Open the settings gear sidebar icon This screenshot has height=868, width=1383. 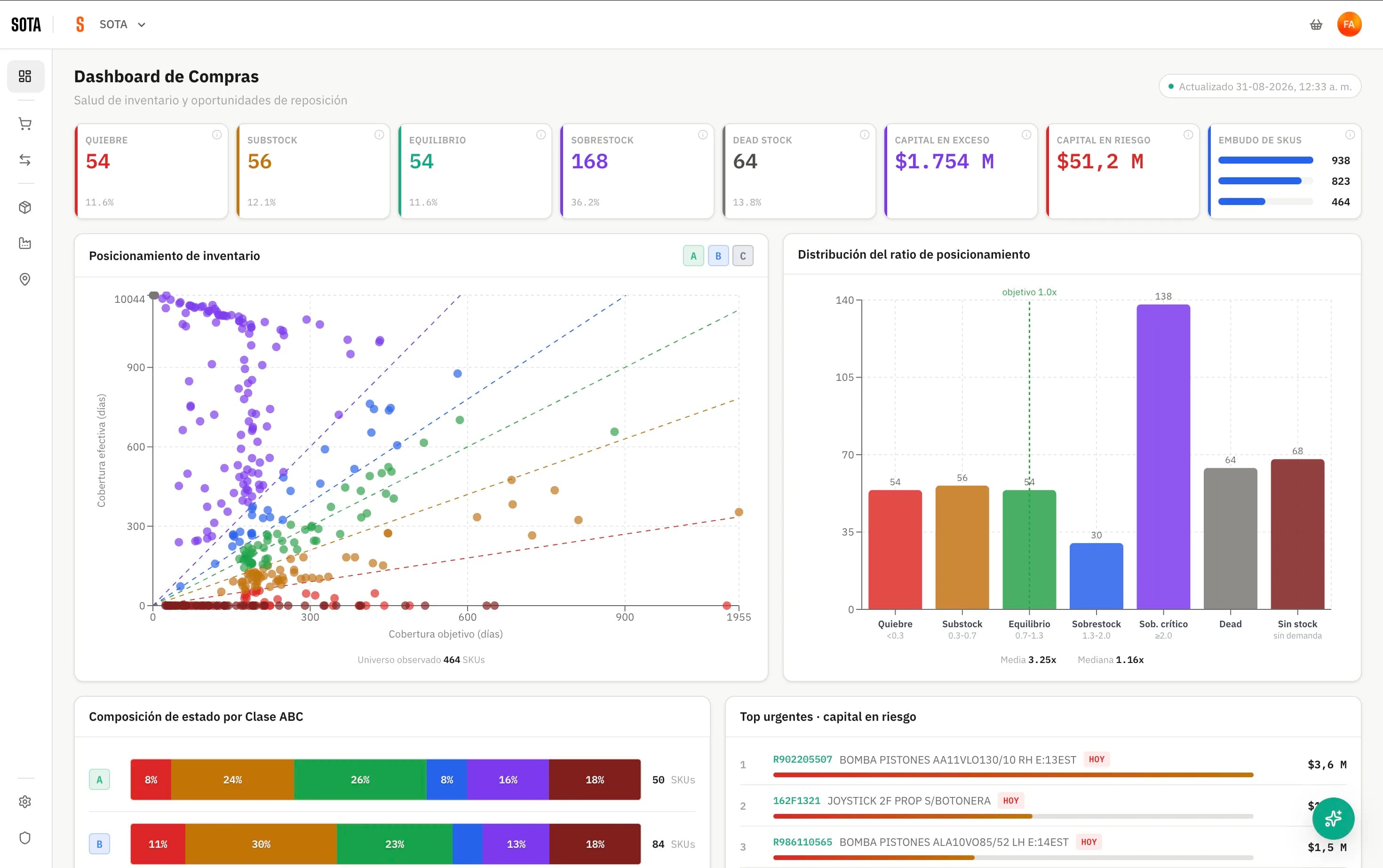(x=25, y=801)
